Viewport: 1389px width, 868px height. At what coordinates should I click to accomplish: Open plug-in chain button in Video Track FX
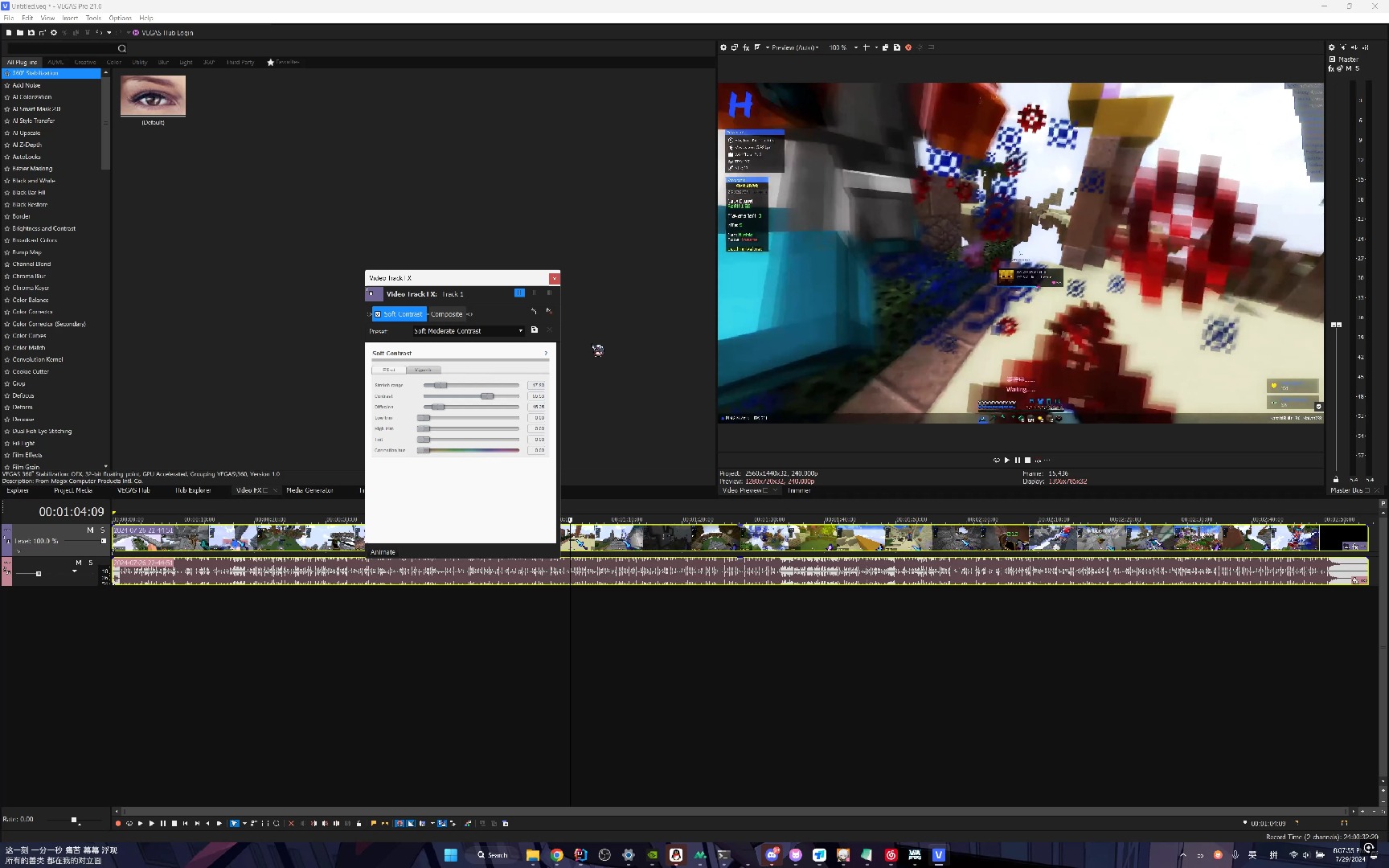pos(534,311)
